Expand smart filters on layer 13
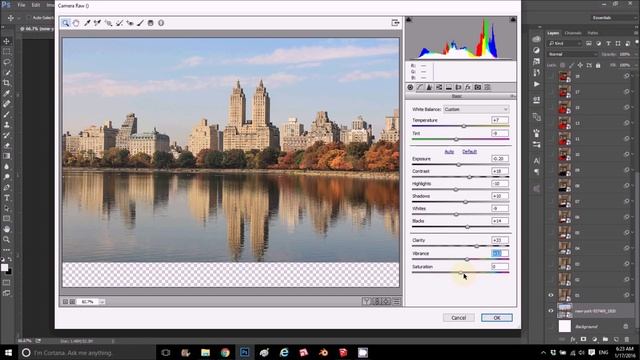The height and width of the screenshot is (360, 640). [x=632, y=123]
